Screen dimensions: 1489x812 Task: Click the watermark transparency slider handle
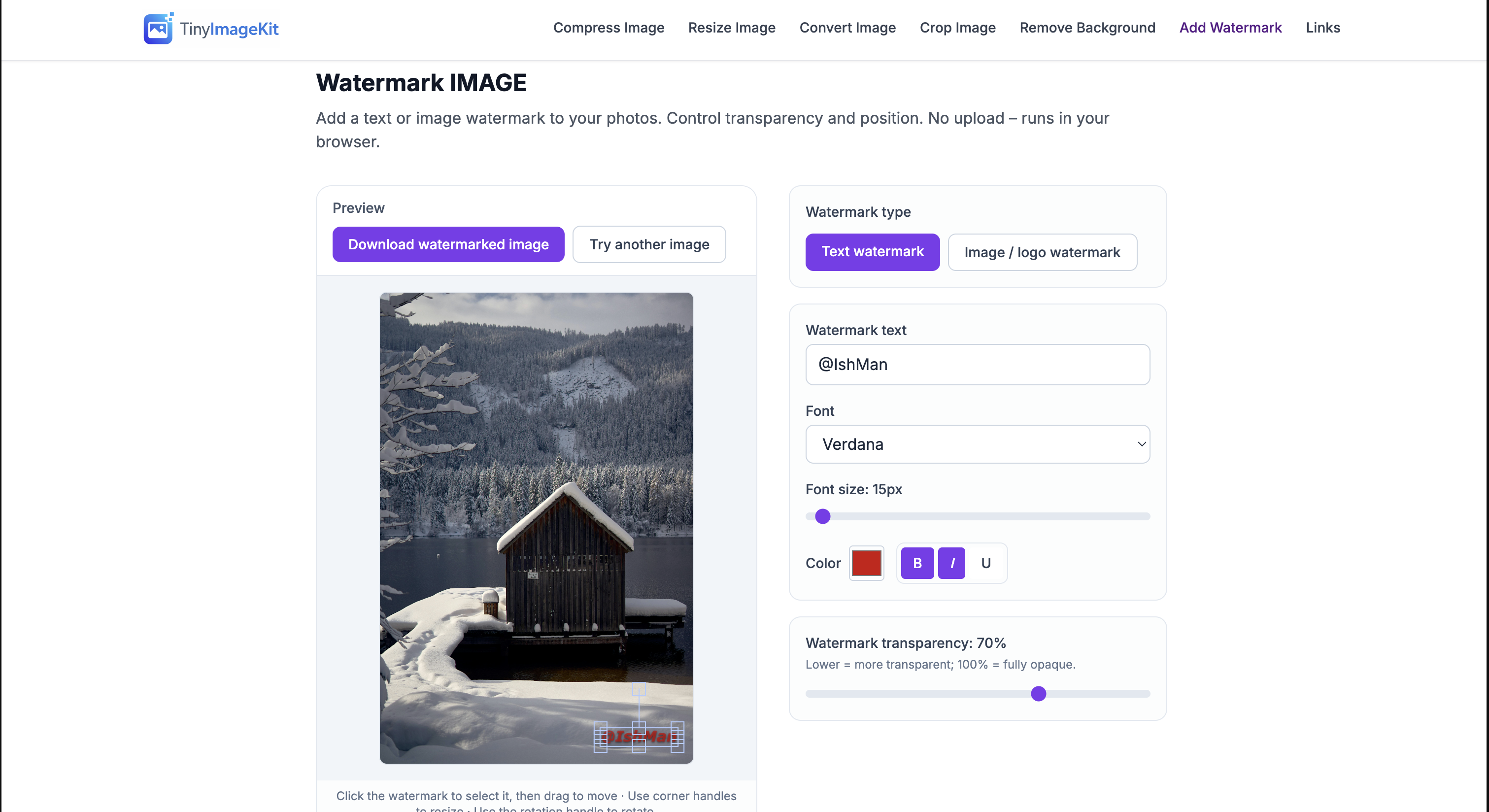tap(1039, 694)
